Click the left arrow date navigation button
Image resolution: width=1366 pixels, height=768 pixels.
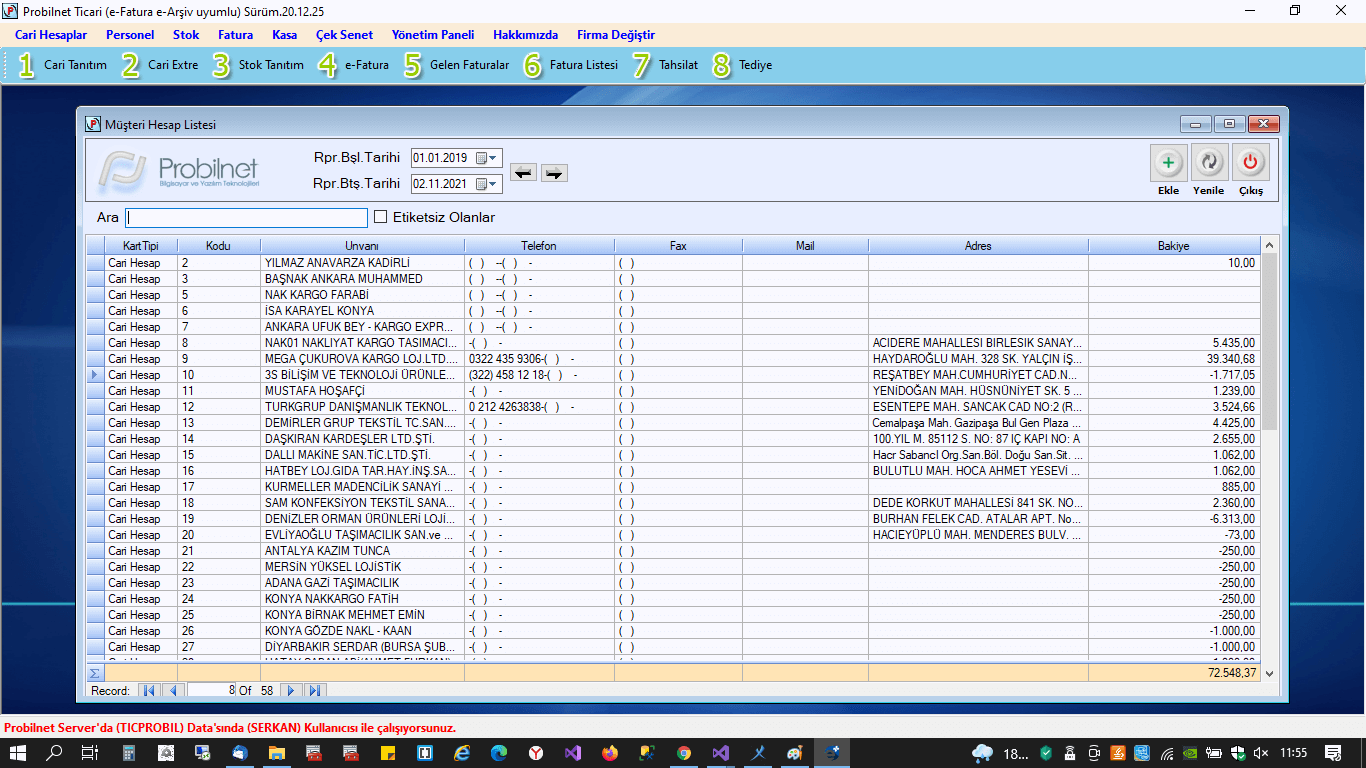pos(522,173)
